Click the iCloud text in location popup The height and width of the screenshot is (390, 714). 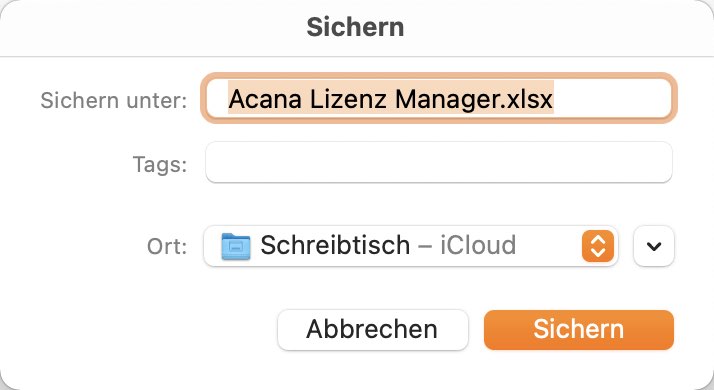478,245
